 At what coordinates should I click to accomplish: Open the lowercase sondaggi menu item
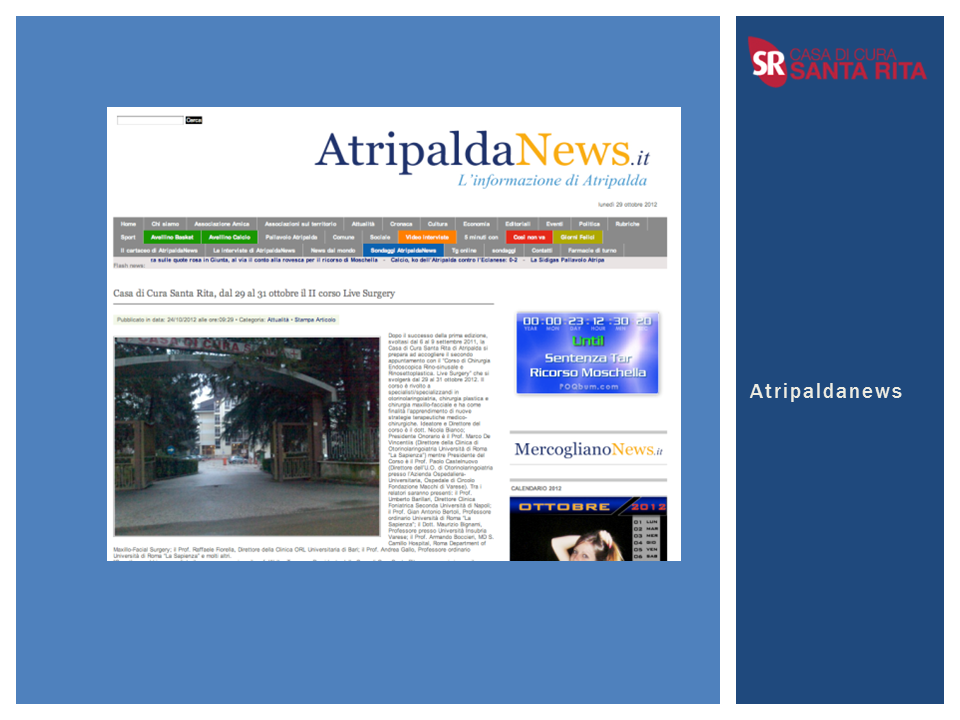point(504,250)
